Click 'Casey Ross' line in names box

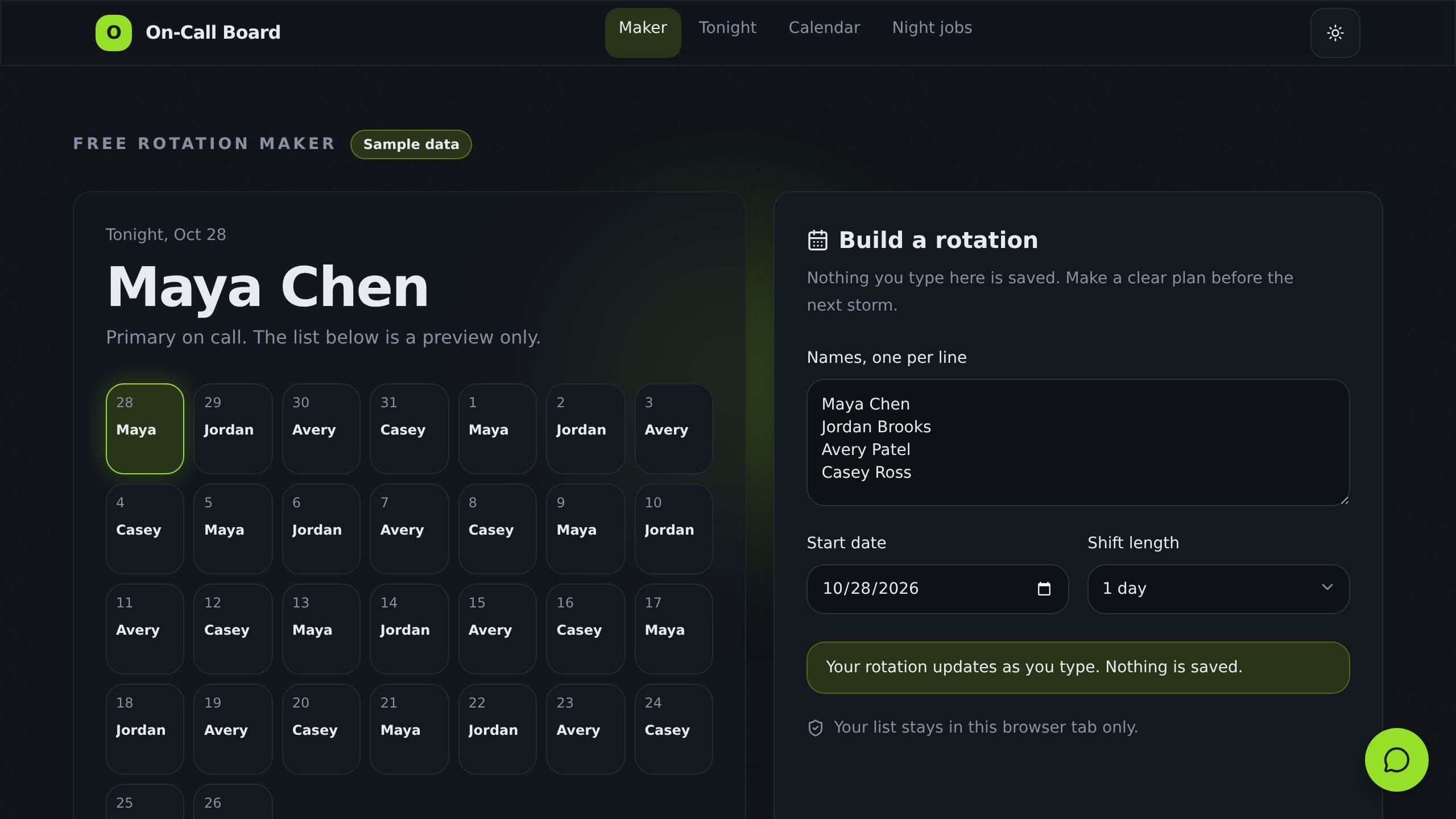(x=866, y=473)
